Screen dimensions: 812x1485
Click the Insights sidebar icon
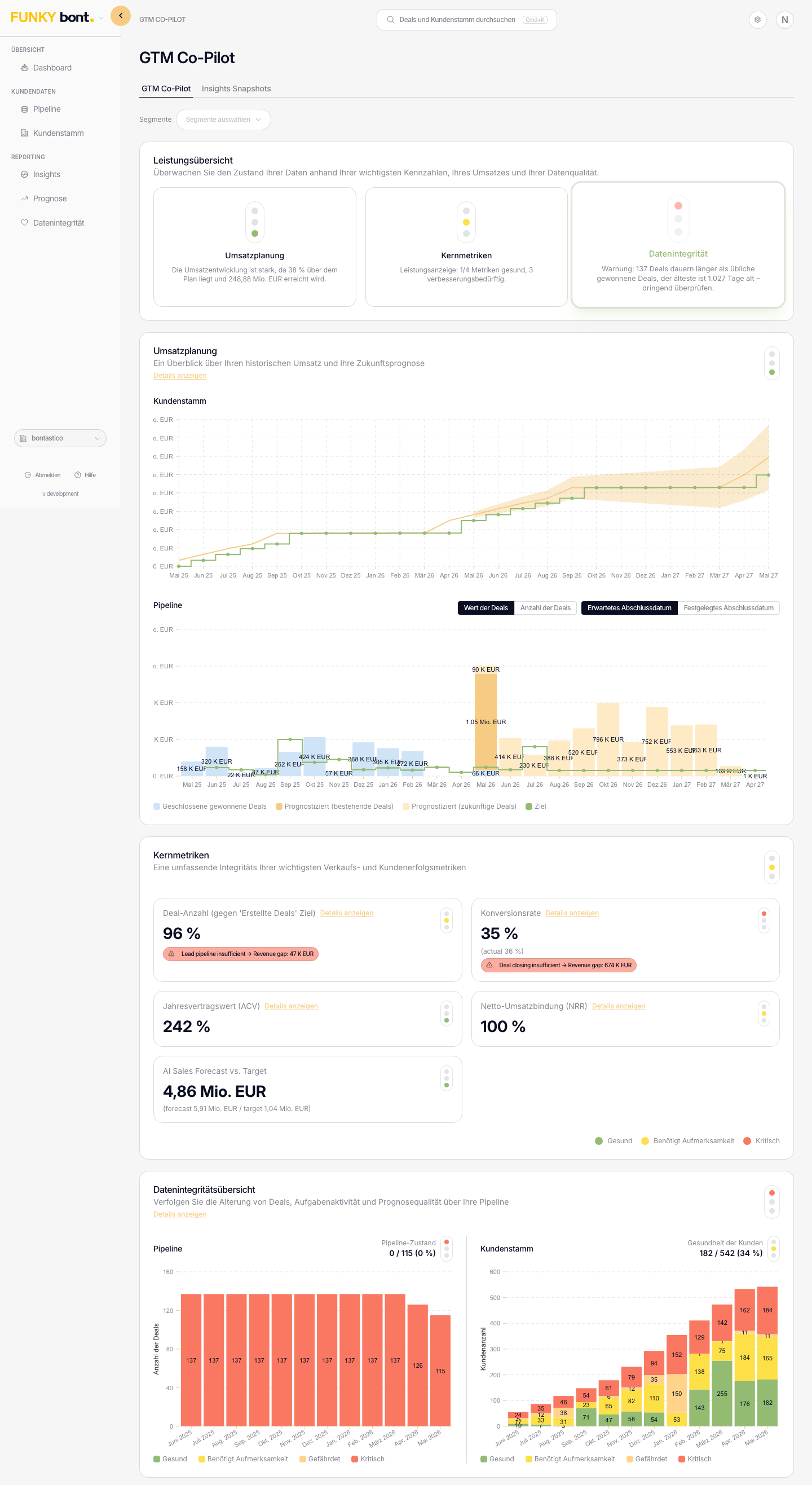point(24,174)
